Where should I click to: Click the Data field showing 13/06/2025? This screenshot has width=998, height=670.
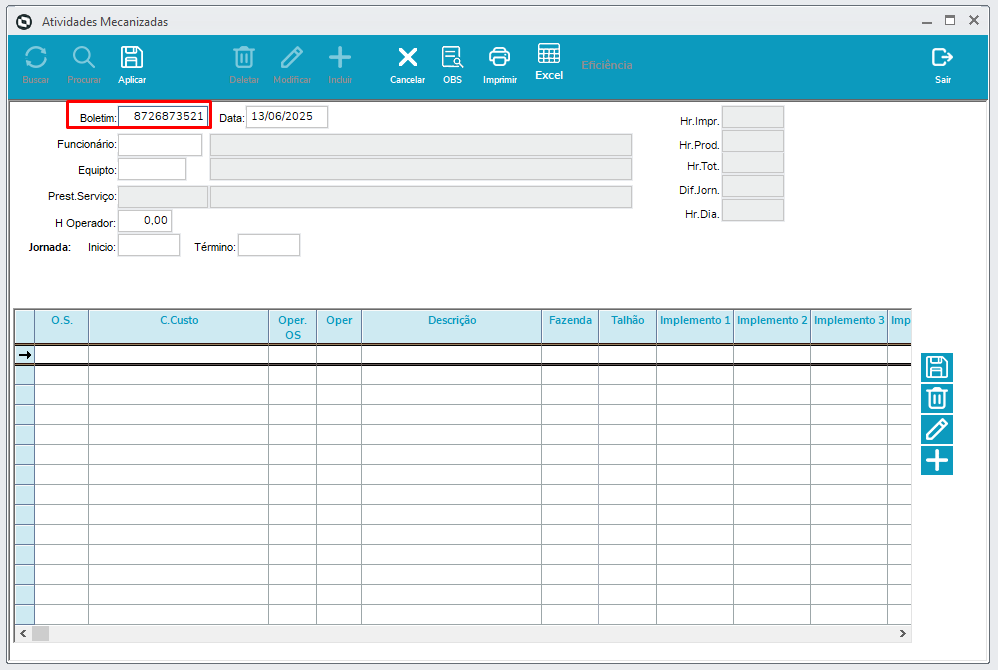(x=287, y=116)
